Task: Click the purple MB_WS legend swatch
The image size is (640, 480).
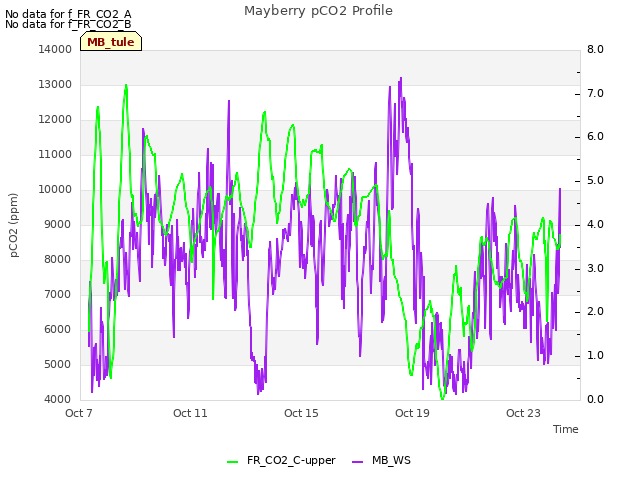Action: point(357,462)
